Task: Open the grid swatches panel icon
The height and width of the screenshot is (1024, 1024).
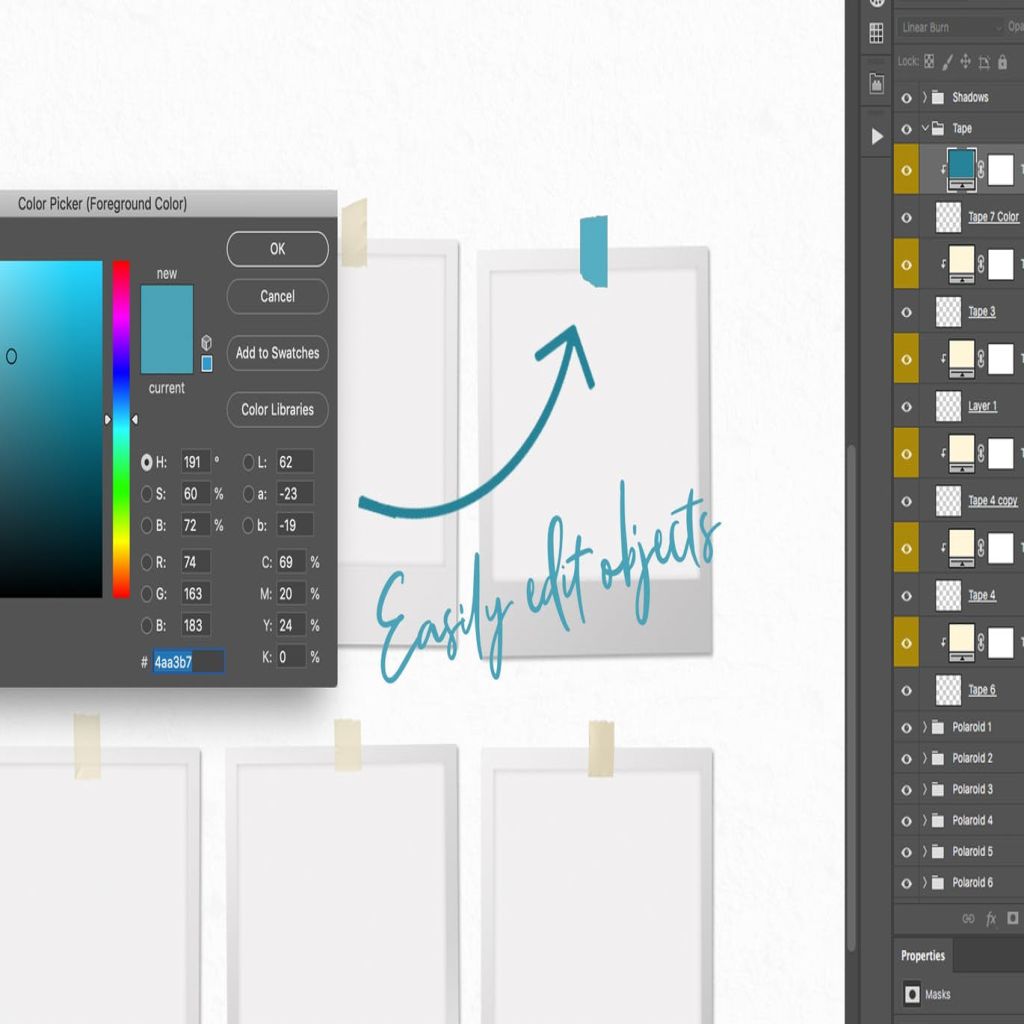Action: coord(876,33)
